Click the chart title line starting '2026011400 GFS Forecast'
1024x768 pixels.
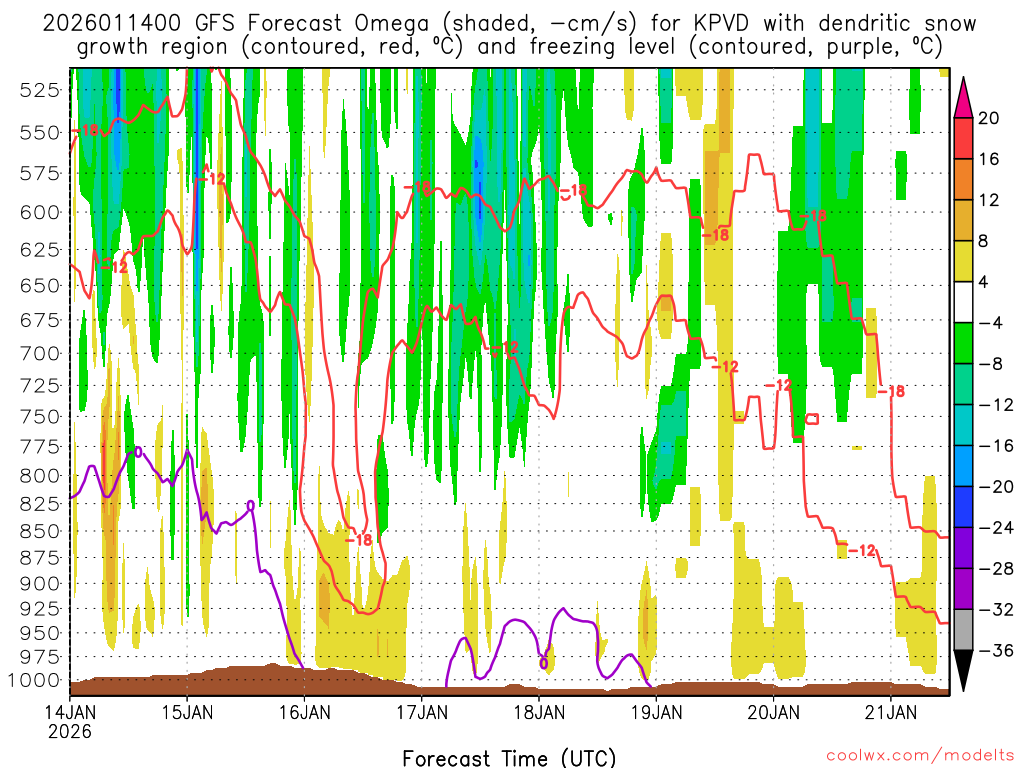click(509, 24)
